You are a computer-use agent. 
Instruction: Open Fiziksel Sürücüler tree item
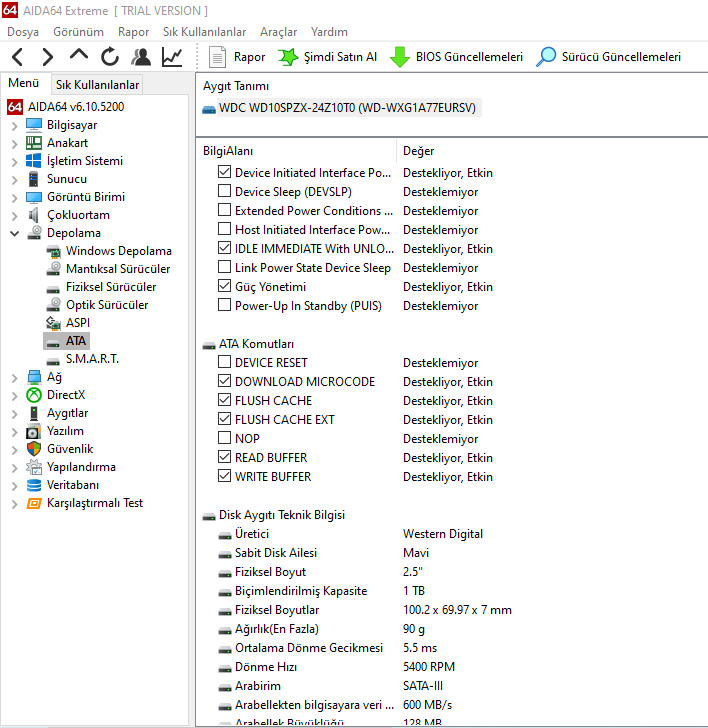pyautogui.click(x=111, y=287)
